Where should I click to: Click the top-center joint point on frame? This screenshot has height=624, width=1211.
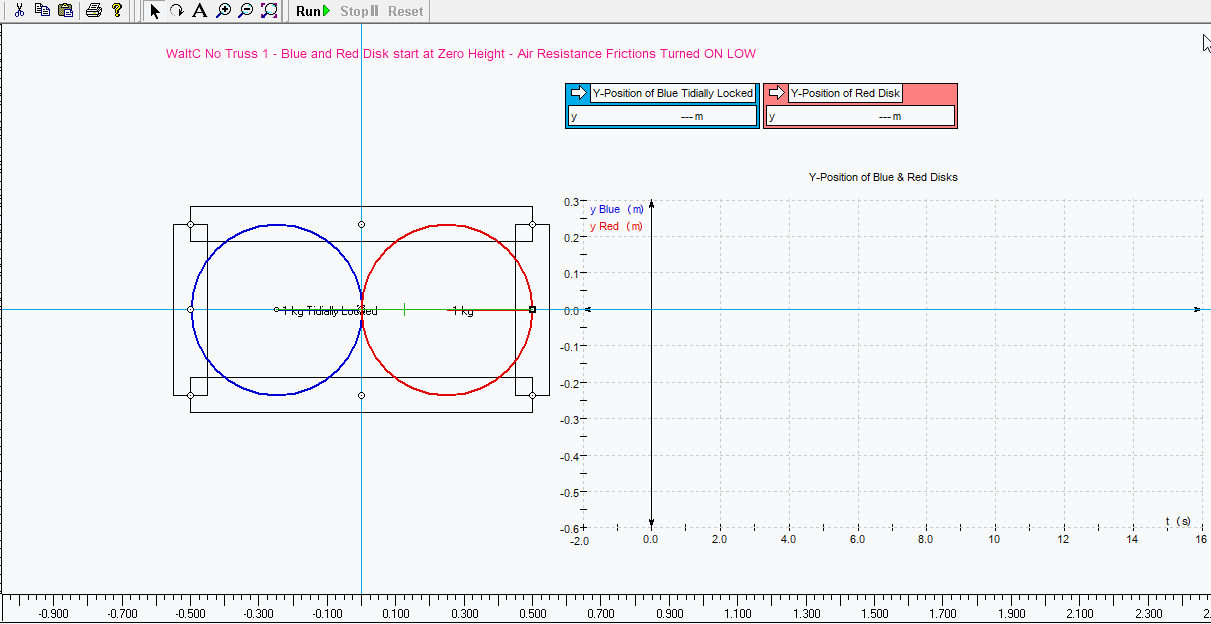click(361, 224)
